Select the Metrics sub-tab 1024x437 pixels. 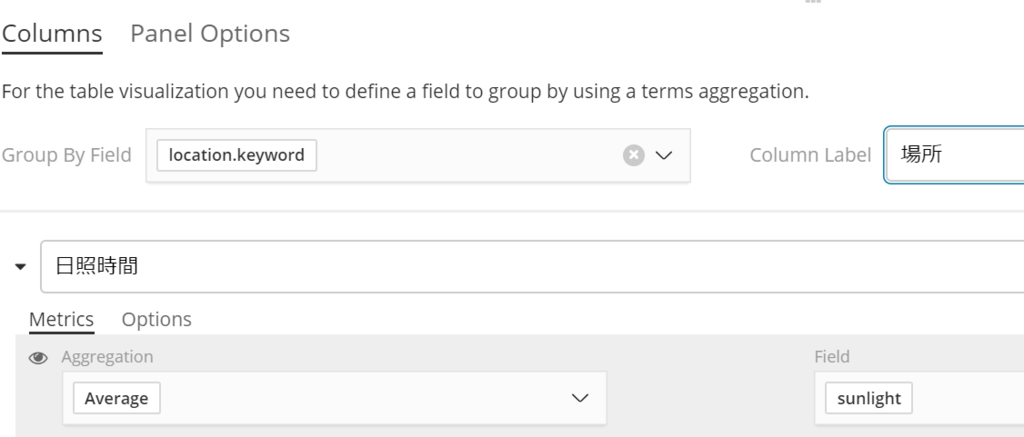[61, 319]
